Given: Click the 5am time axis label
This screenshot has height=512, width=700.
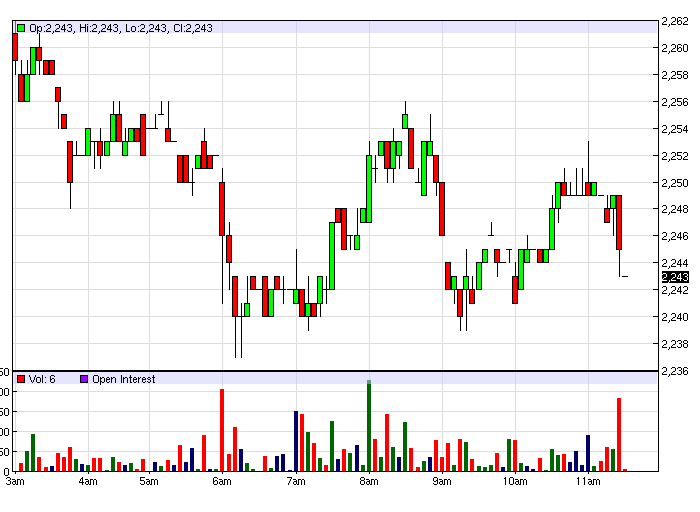Looking at the screenshot, I should tap(149, 481).
